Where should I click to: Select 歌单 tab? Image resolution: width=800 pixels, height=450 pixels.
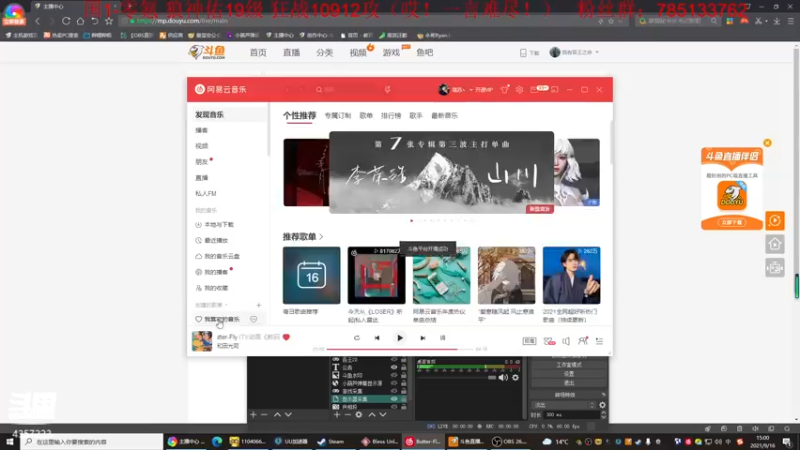pyautogui.click(x=366, y=116)
